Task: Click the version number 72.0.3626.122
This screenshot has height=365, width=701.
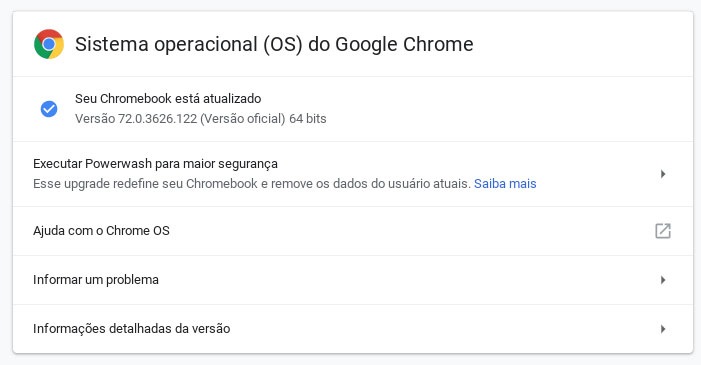Action: click(157, 119)
